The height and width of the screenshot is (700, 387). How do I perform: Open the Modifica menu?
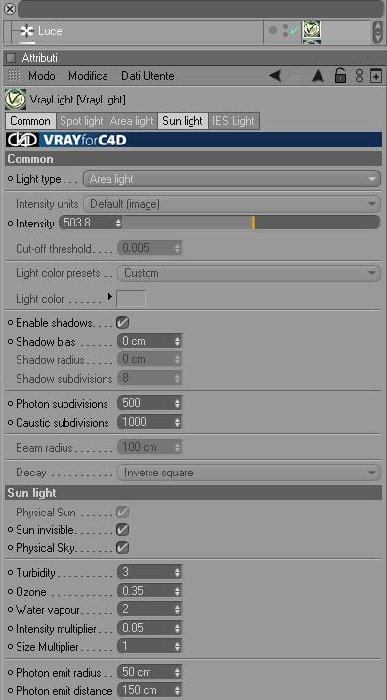point(87,76)
